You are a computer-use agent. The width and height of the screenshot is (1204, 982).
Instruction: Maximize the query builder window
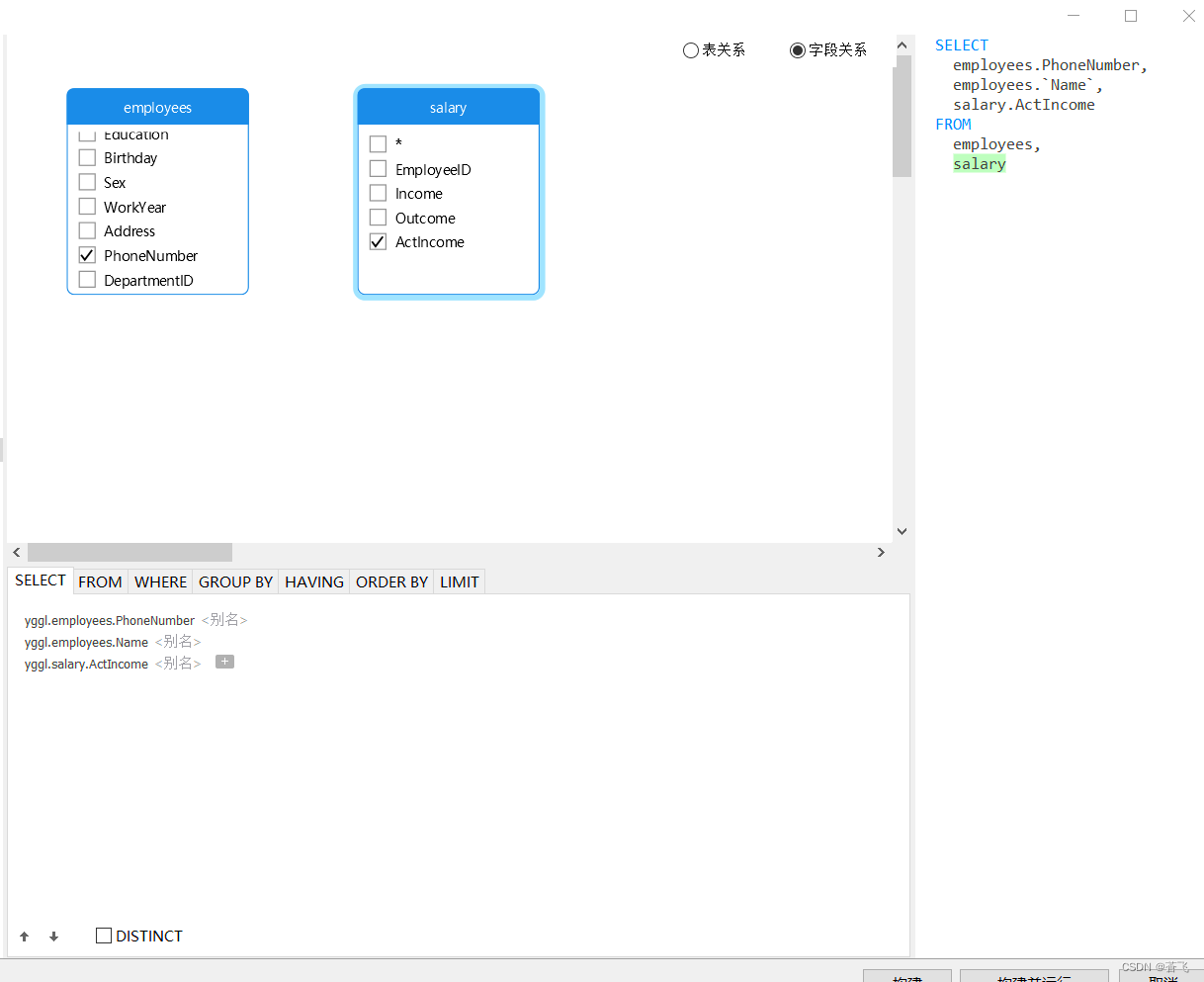[x=1131, y=16]
